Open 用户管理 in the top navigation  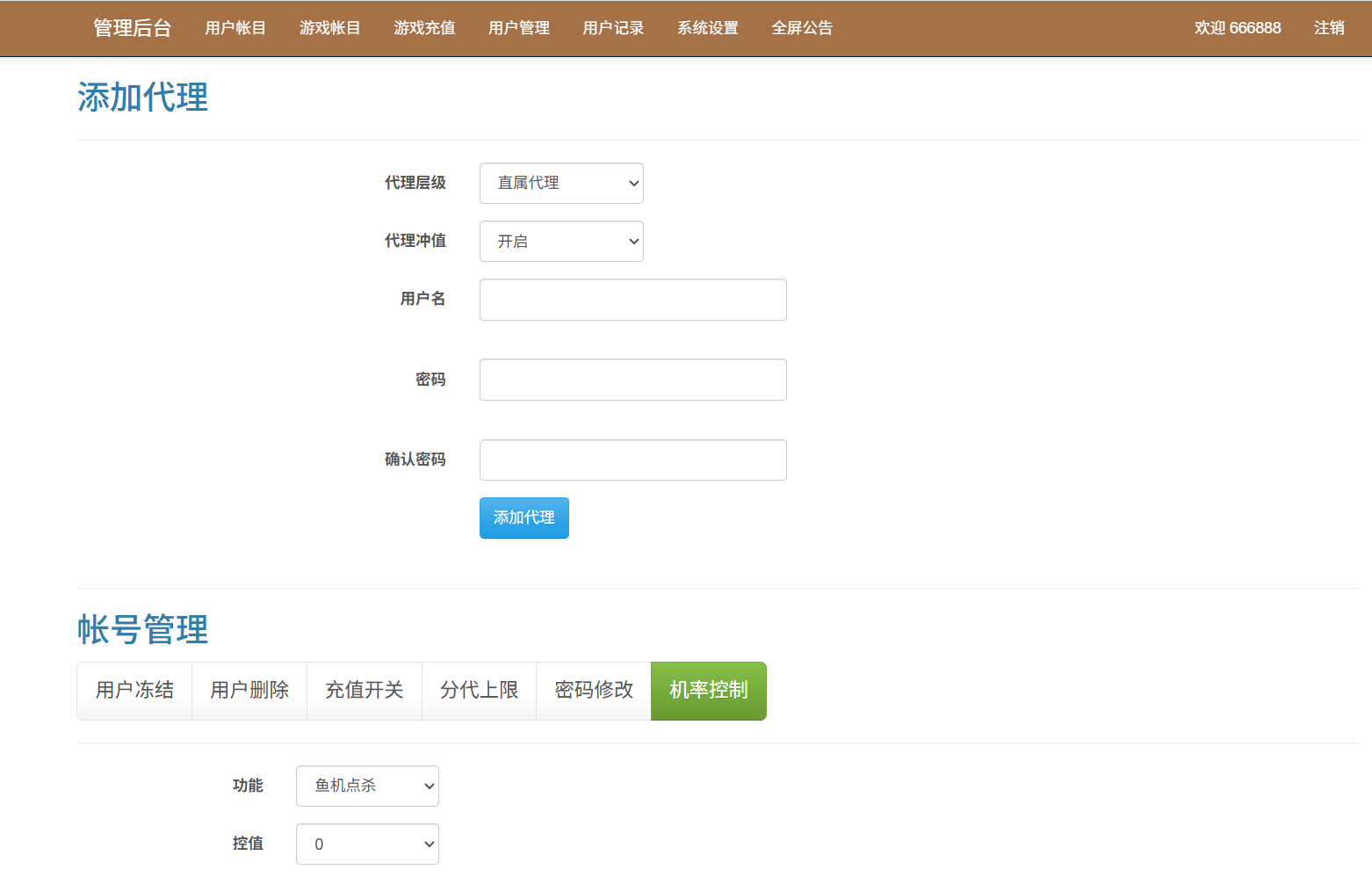pyautogui.click(x=518, y=28)
